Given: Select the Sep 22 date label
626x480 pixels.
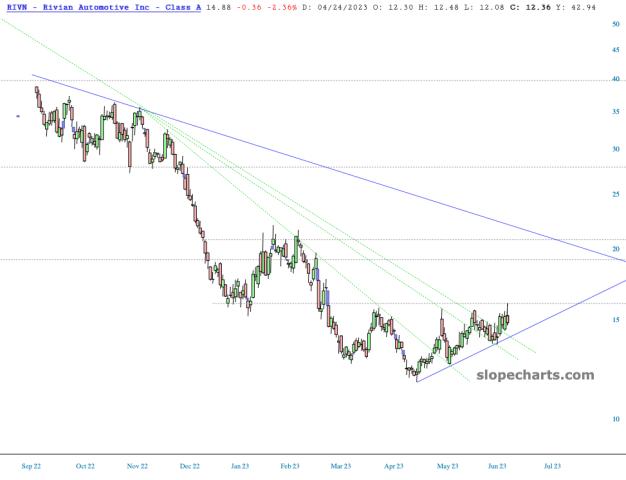Looking at the screenshot, I should point(32,465).
